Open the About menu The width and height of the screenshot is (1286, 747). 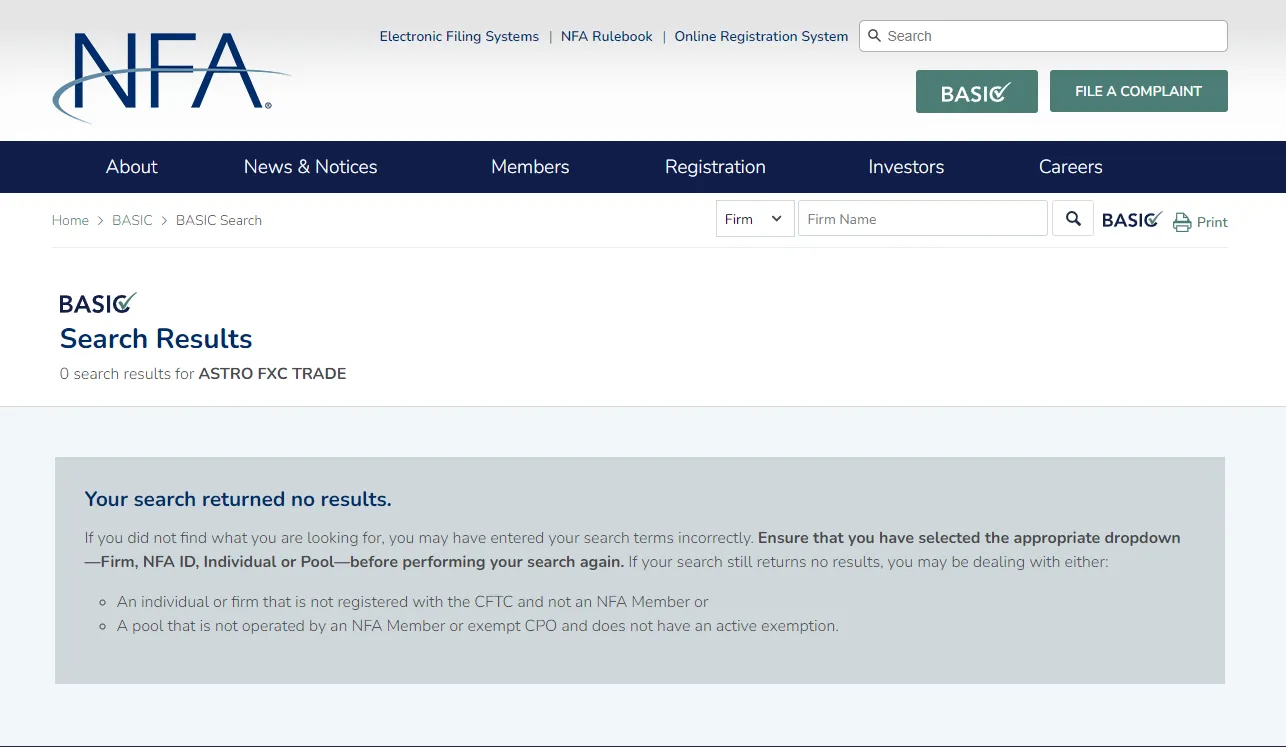tap(132, 167)
